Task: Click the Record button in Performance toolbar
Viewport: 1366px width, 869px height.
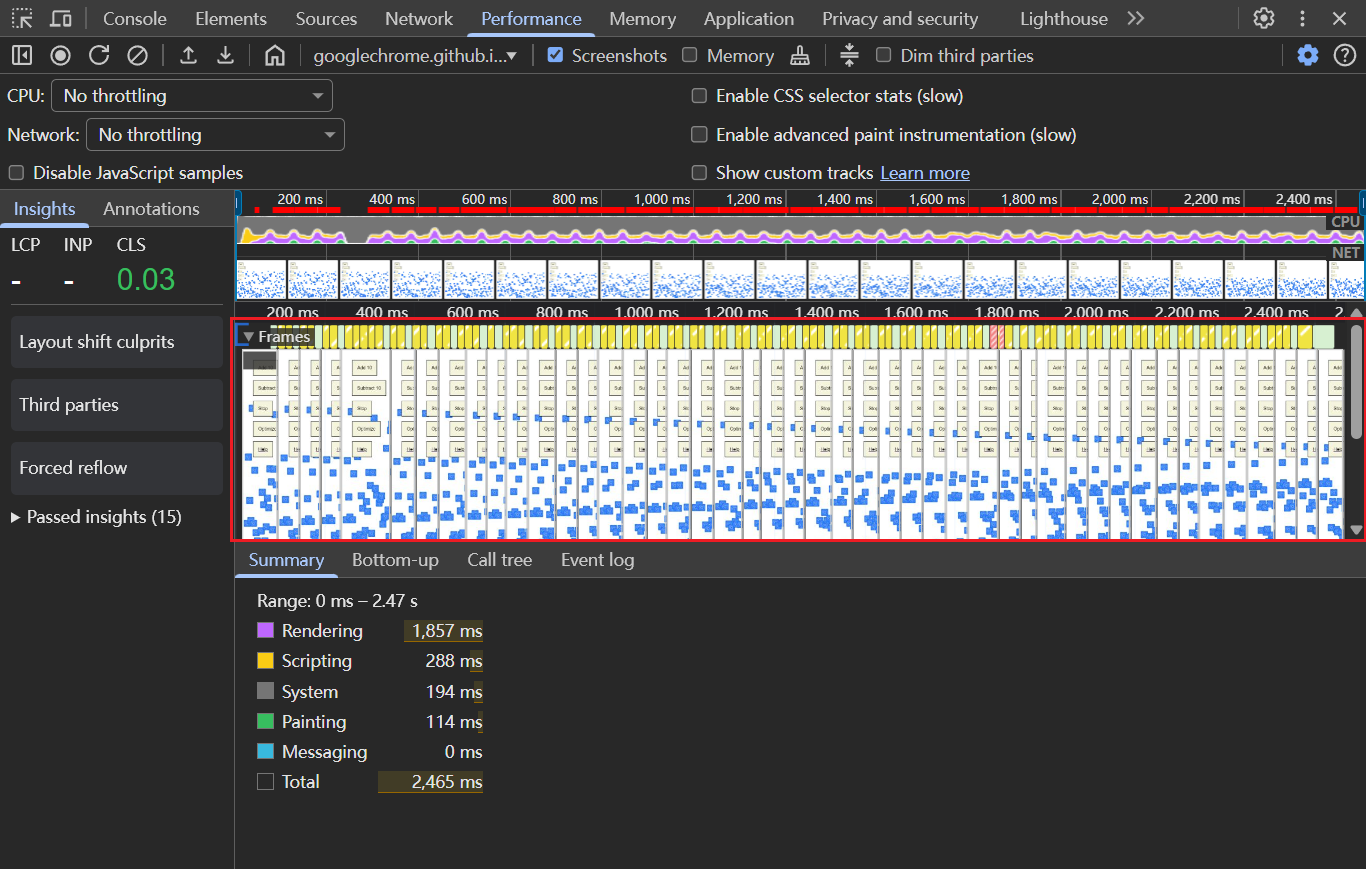Action: [61, 56]
